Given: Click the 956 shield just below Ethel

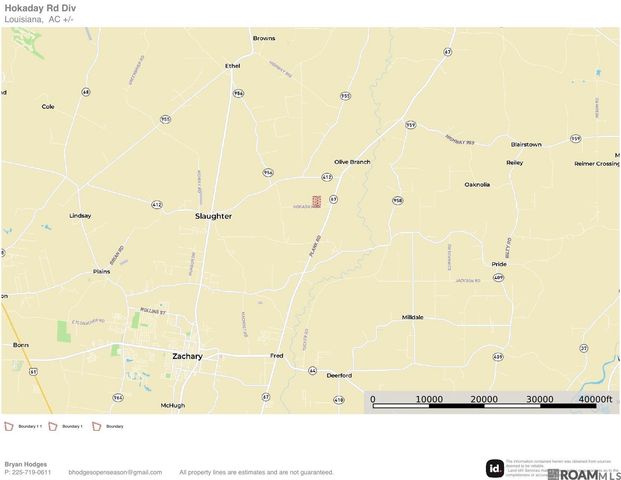Looking at the screenshot, I should tap(238, 93).
